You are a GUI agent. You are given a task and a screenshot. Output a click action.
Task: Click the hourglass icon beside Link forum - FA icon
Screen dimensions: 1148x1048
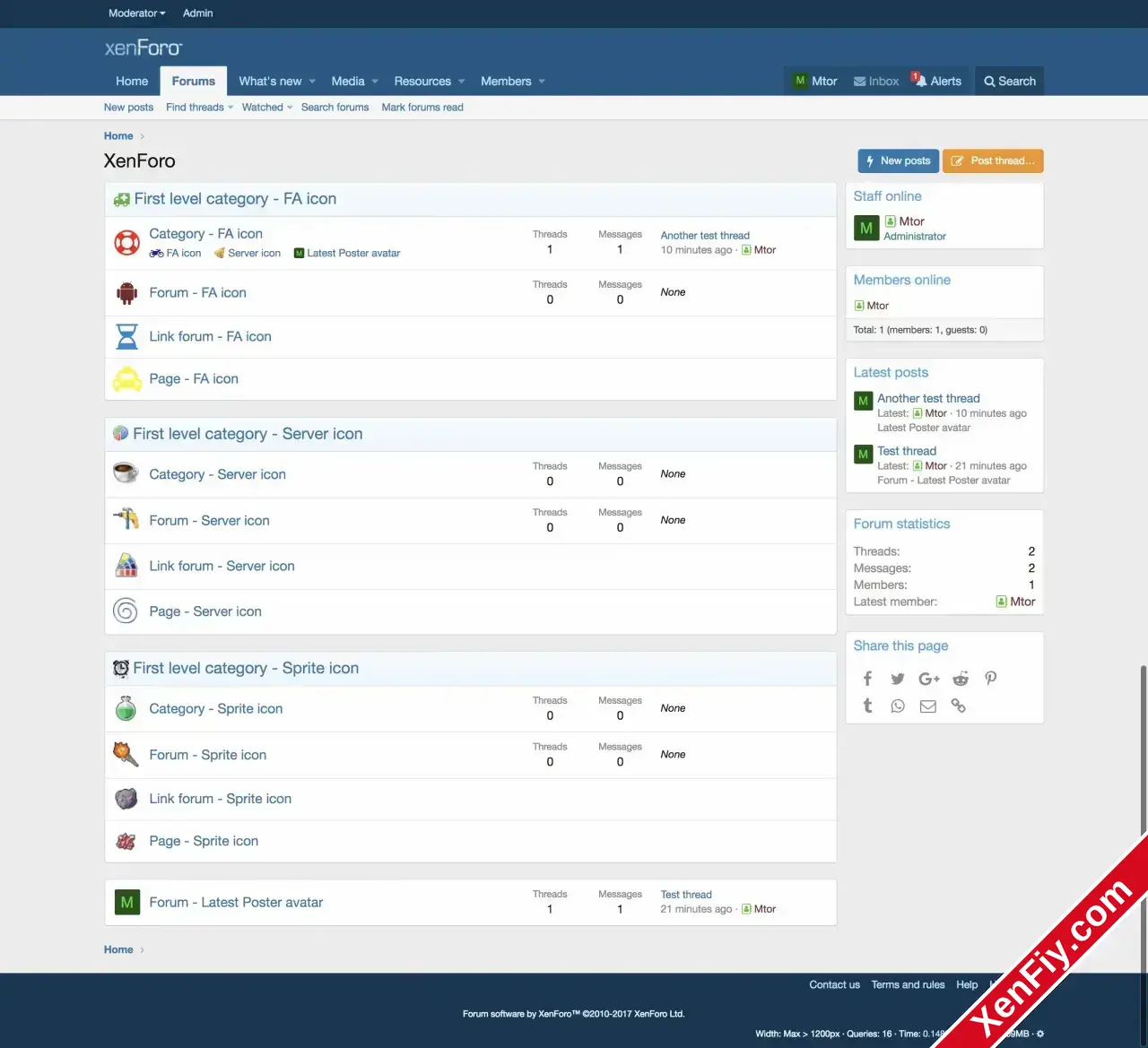(126, 336)
